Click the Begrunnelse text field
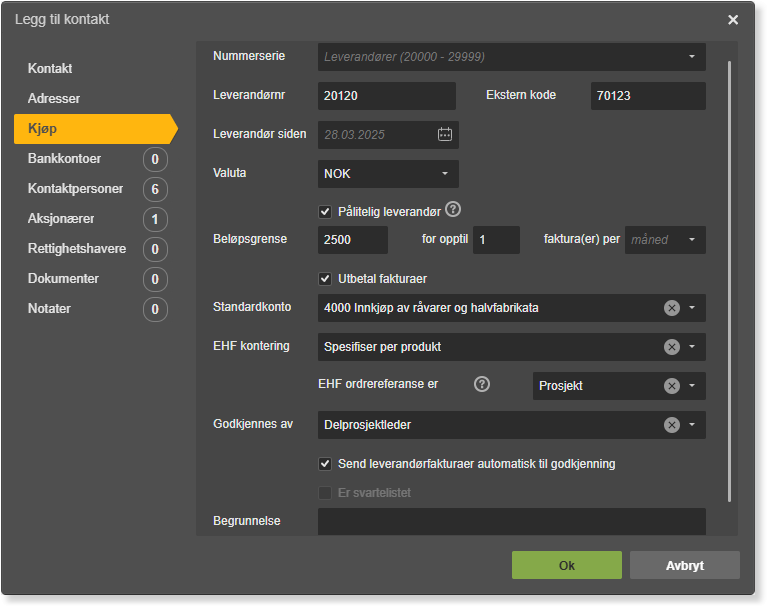This screenshot has width=768, height=608. point(512,522)
